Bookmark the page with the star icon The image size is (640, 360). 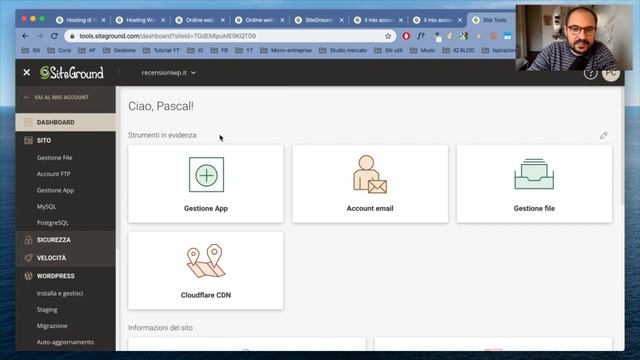click(x=388, y=36)
